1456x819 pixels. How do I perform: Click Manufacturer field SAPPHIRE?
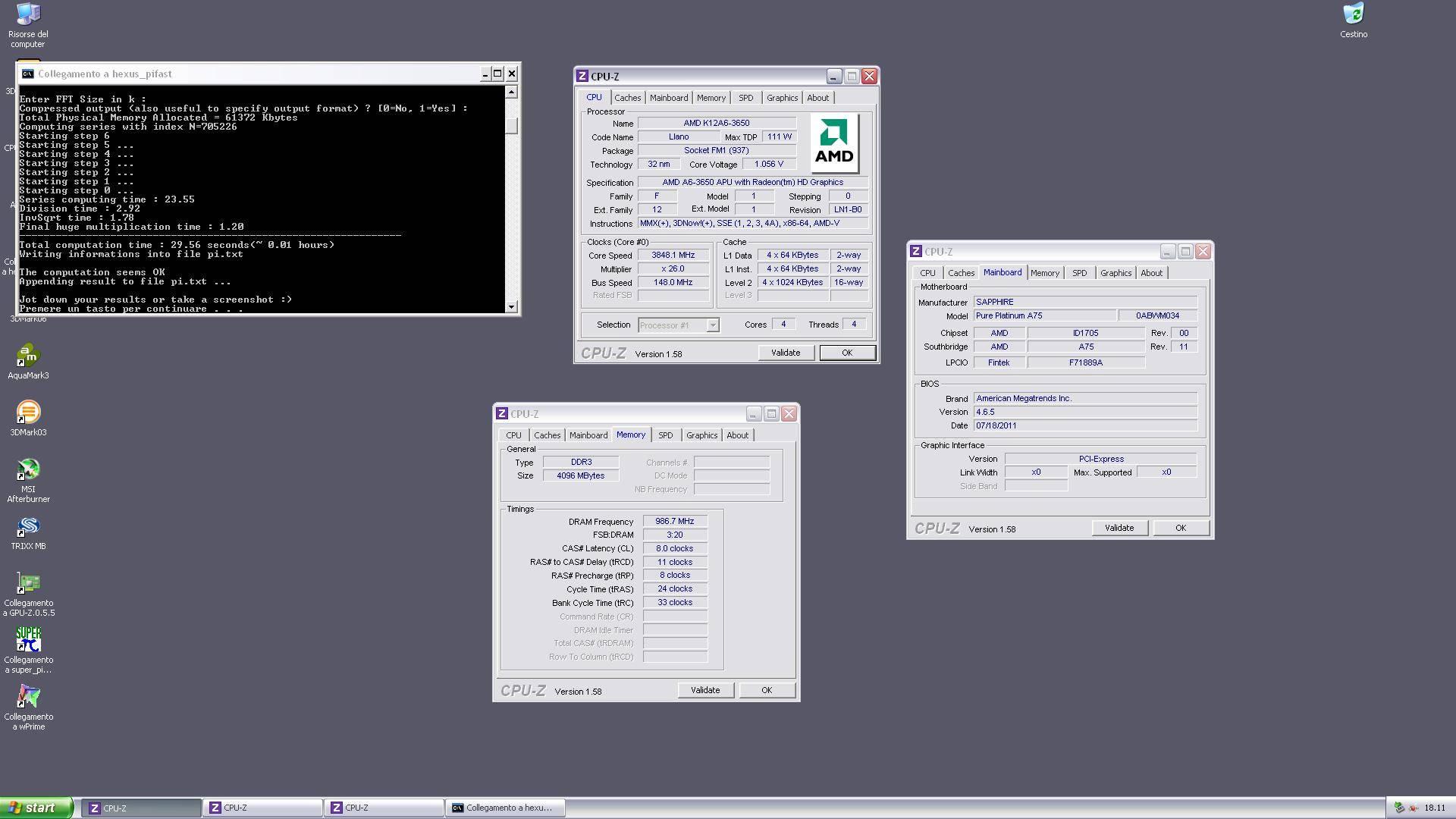1085,302
